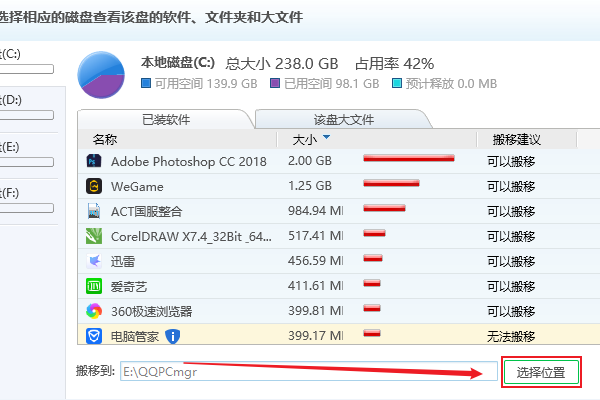Click the Photoshop red size bar
This screenshot has width=600, height=400.
coord(408,158)
